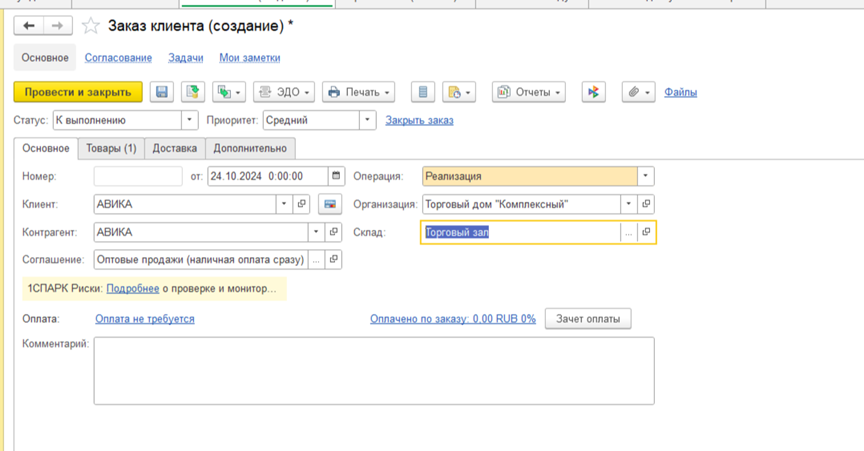
Task: Go back with the left arrow button
Action: [x=29, y=26]
